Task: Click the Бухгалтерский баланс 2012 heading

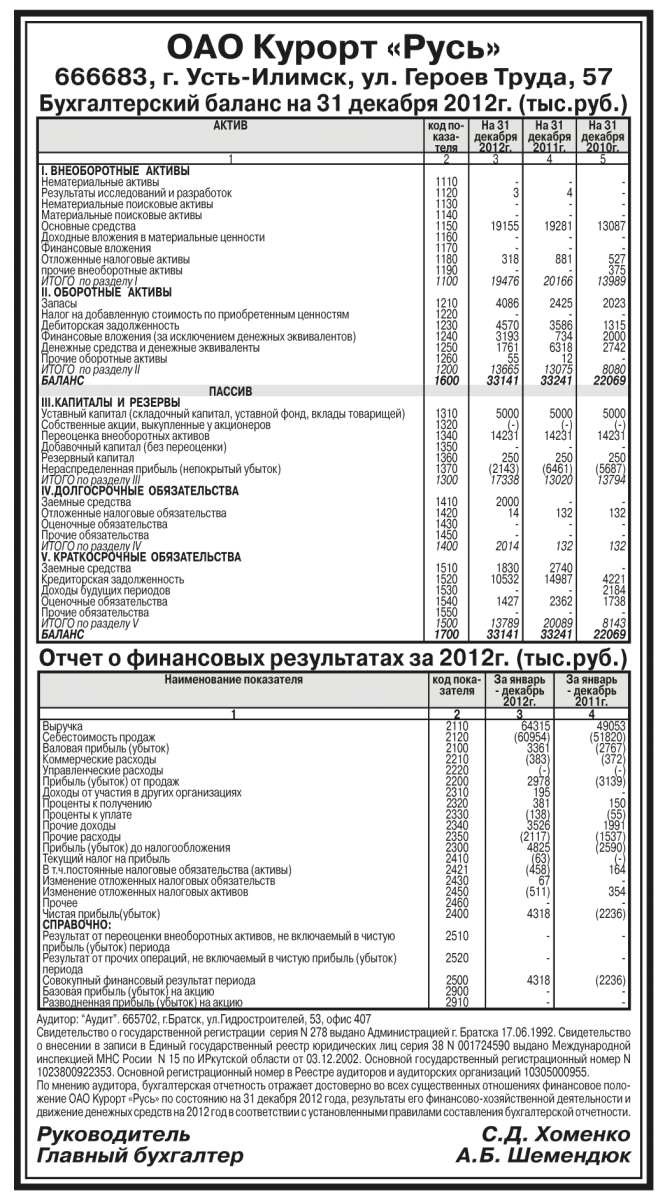Action: pyautogui.click(x=332, y=104)
